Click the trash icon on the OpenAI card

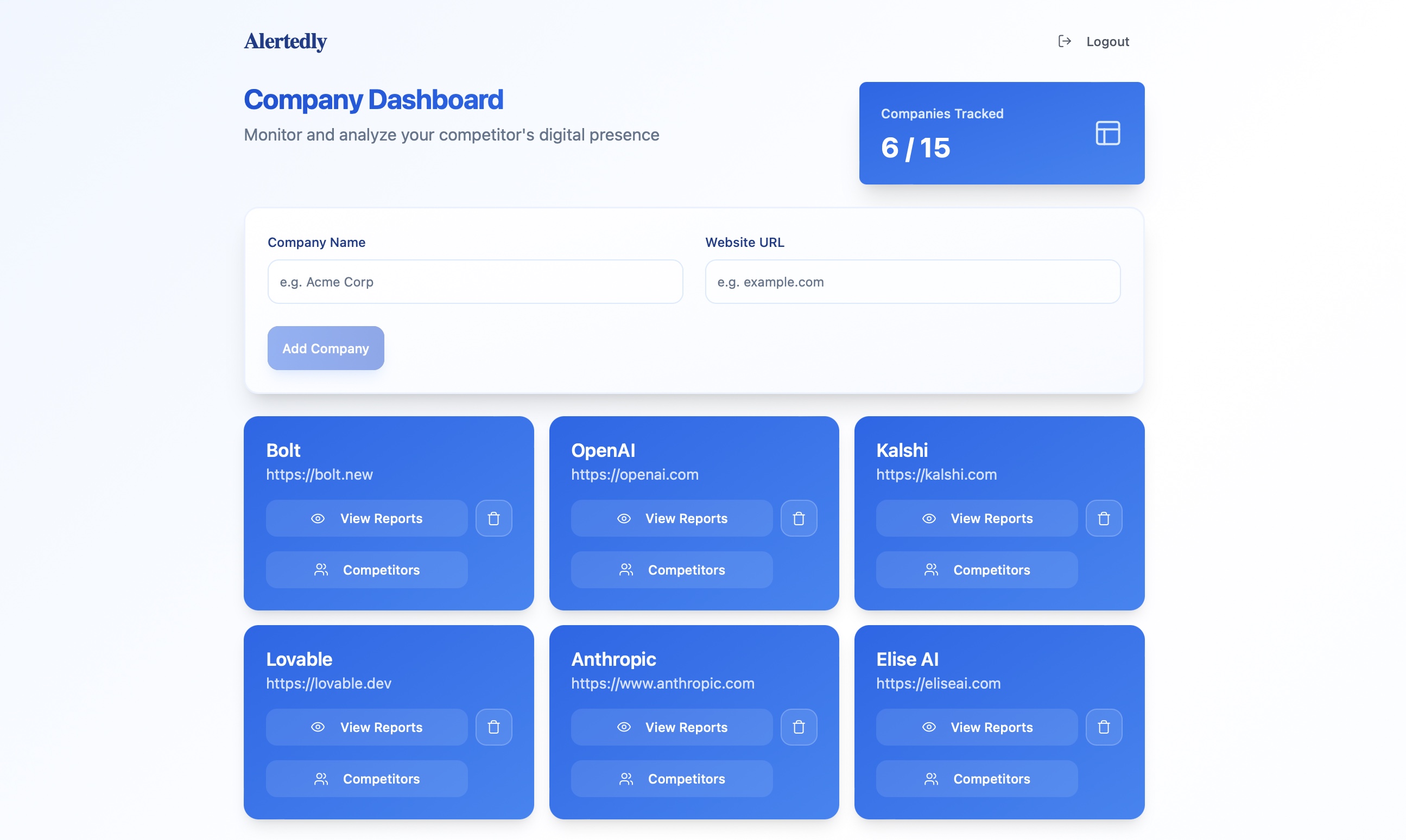[x=799, y=518]
